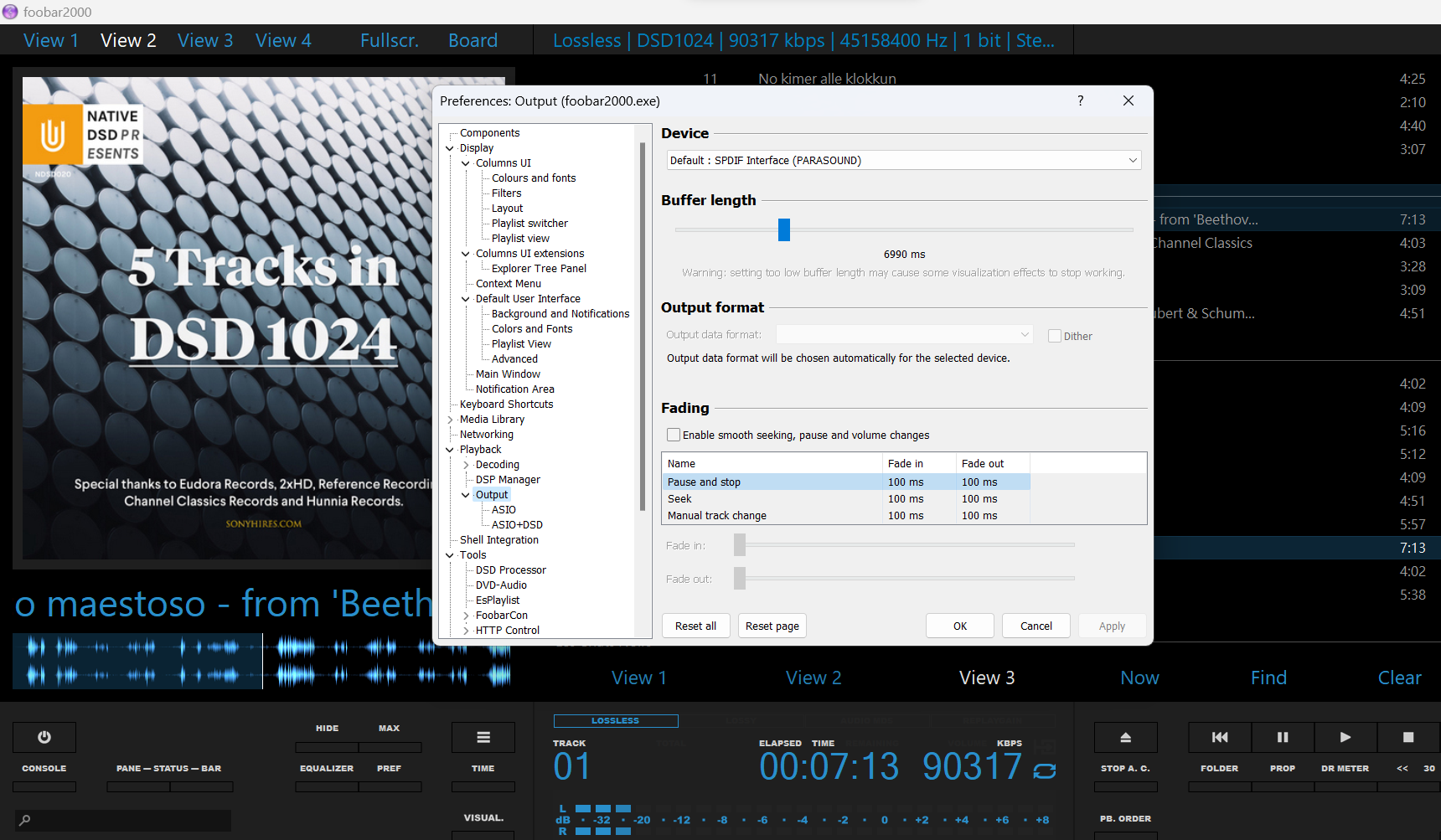This screenshot has width=1441, height=840.
Task: Close the Preferences dialog
Action: 1129,100
